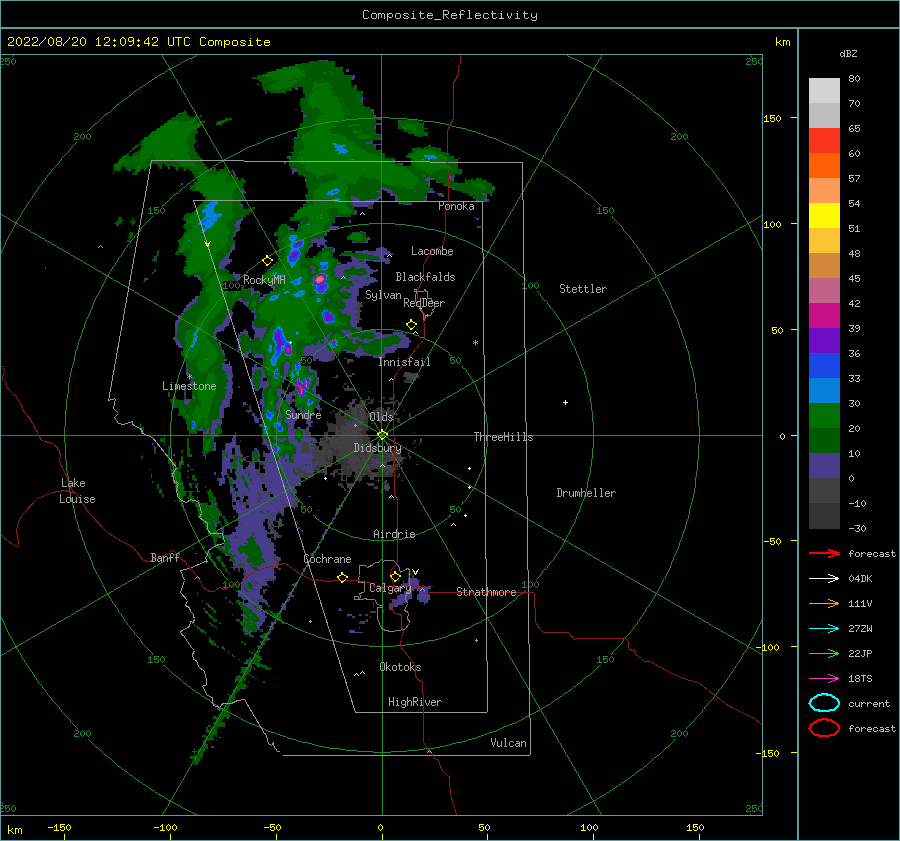Click the Calgary city label
The width and height of the screenshot is (900, 841).
tap(390, 588)
